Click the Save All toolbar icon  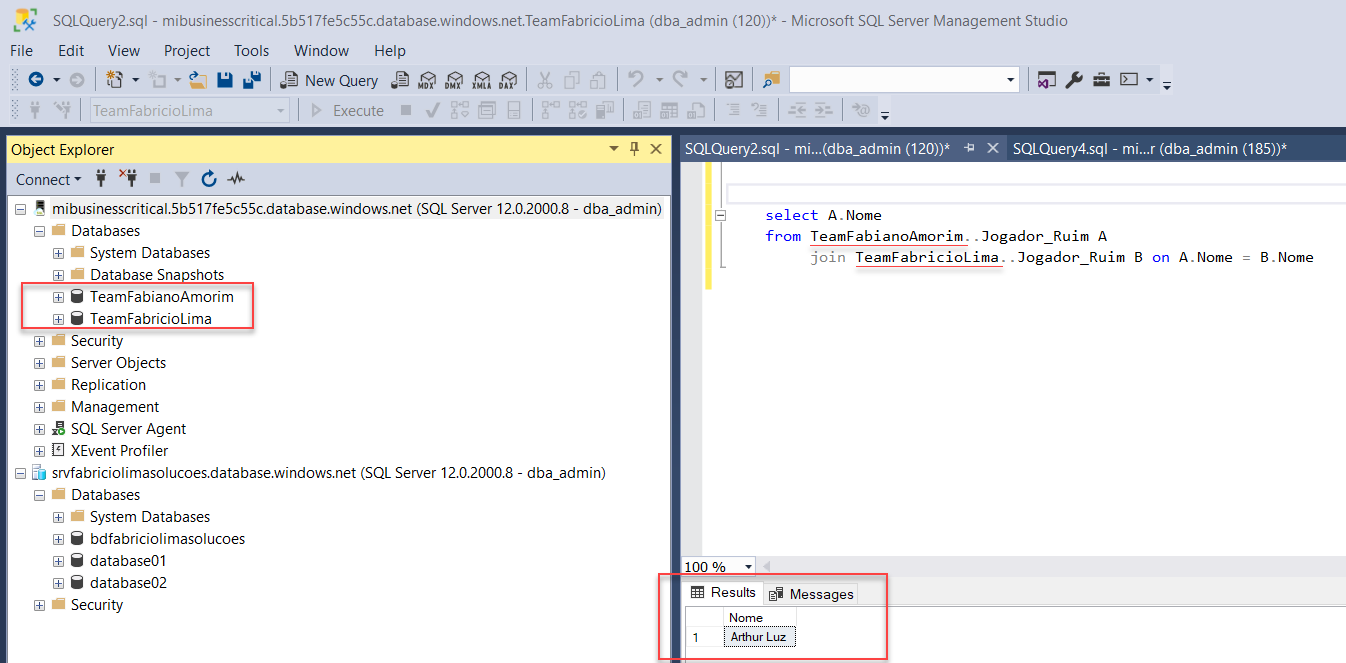[252, 80]
